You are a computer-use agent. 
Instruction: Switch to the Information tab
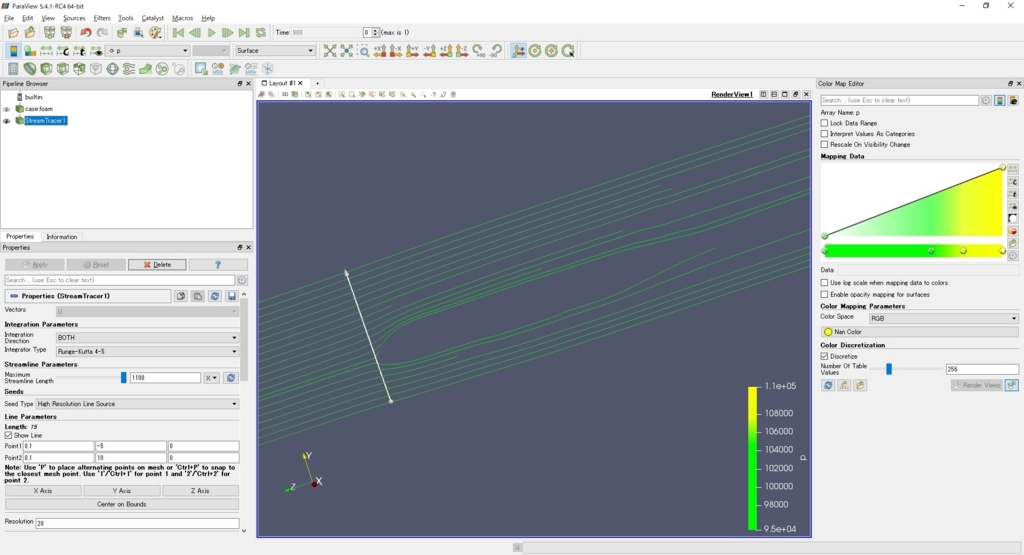point(61,237)
